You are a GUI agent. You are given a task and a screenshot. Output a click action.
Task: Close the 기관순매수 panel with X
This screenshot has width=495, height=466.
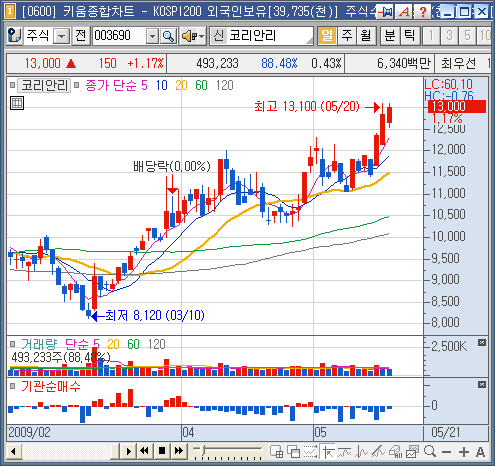coord(482,385)
